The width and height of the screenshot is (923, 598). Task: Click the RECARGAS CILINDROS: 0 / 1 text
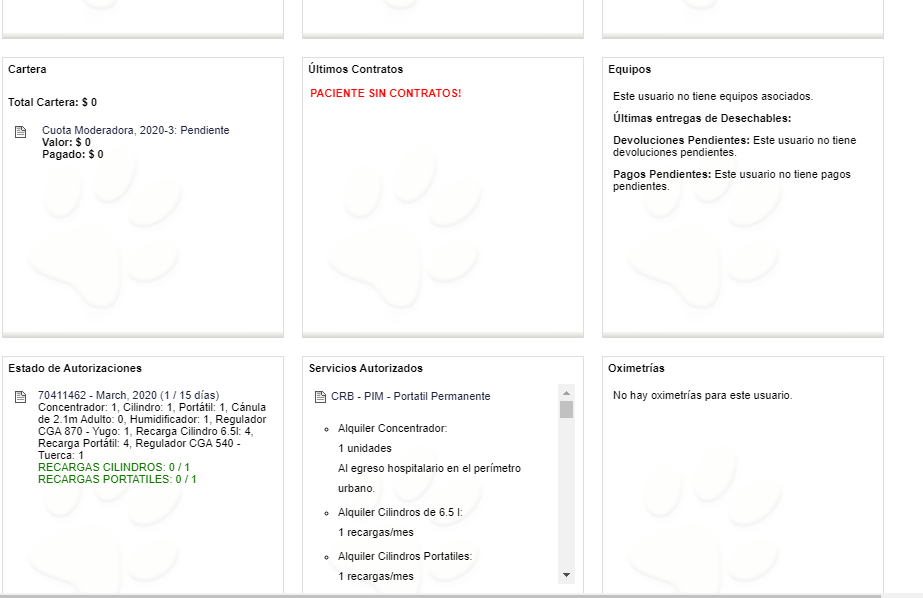pyautogui.click(x=114, y=467)
